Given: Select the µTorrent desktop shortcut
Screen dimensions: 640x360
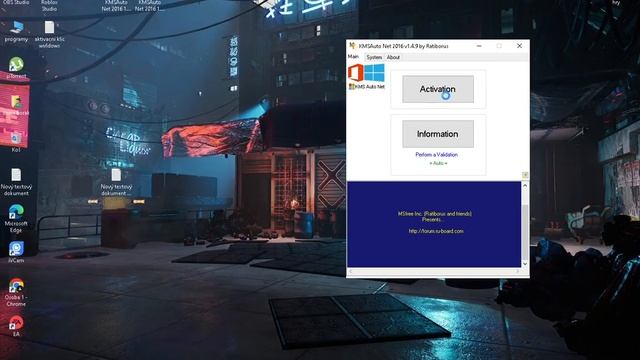Looking at the screenshot, I should [x=16, y=68].
